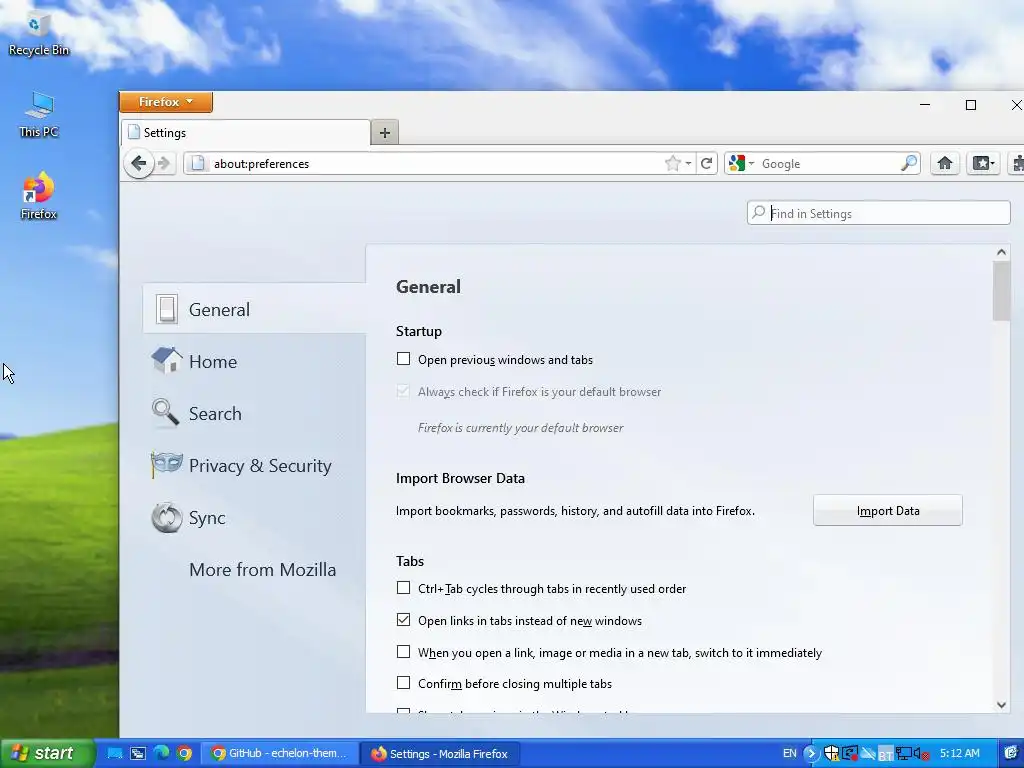Open Privacy & Security settings category
1024x768 pixels.
[x=254, y=466]
